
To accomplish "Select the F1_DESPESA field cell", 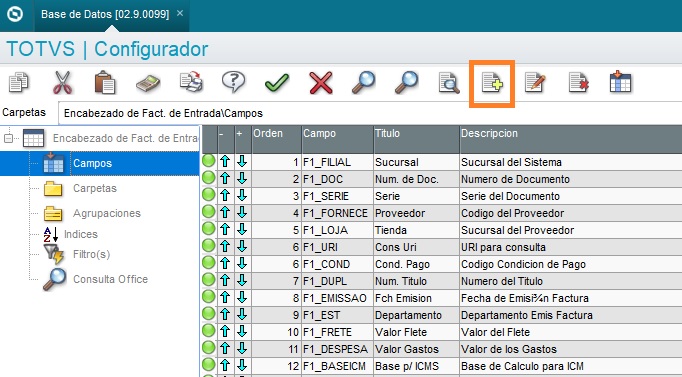I will tap(338, 349).
